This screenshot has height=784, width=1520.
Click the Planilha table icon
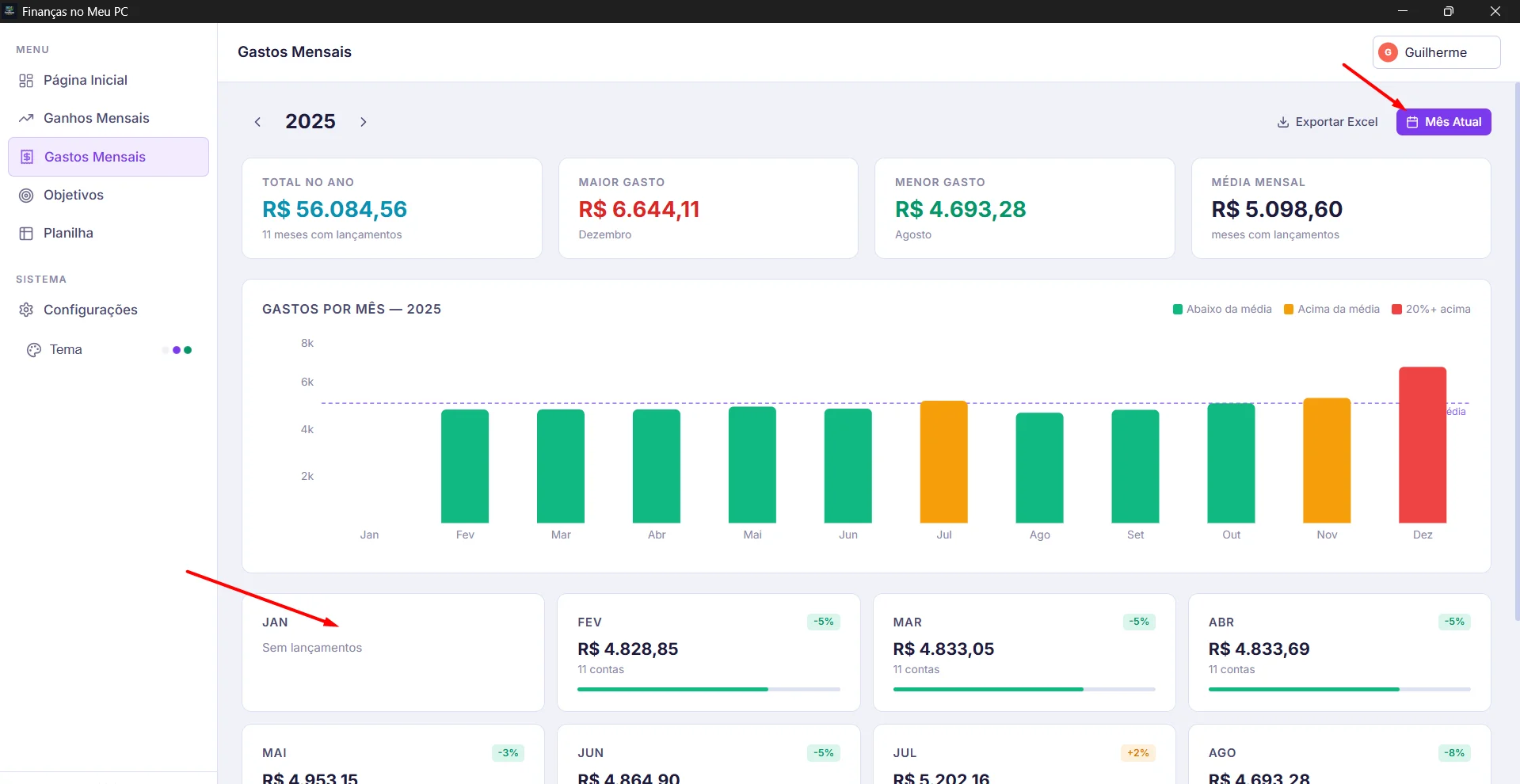[x=26, y=234]
